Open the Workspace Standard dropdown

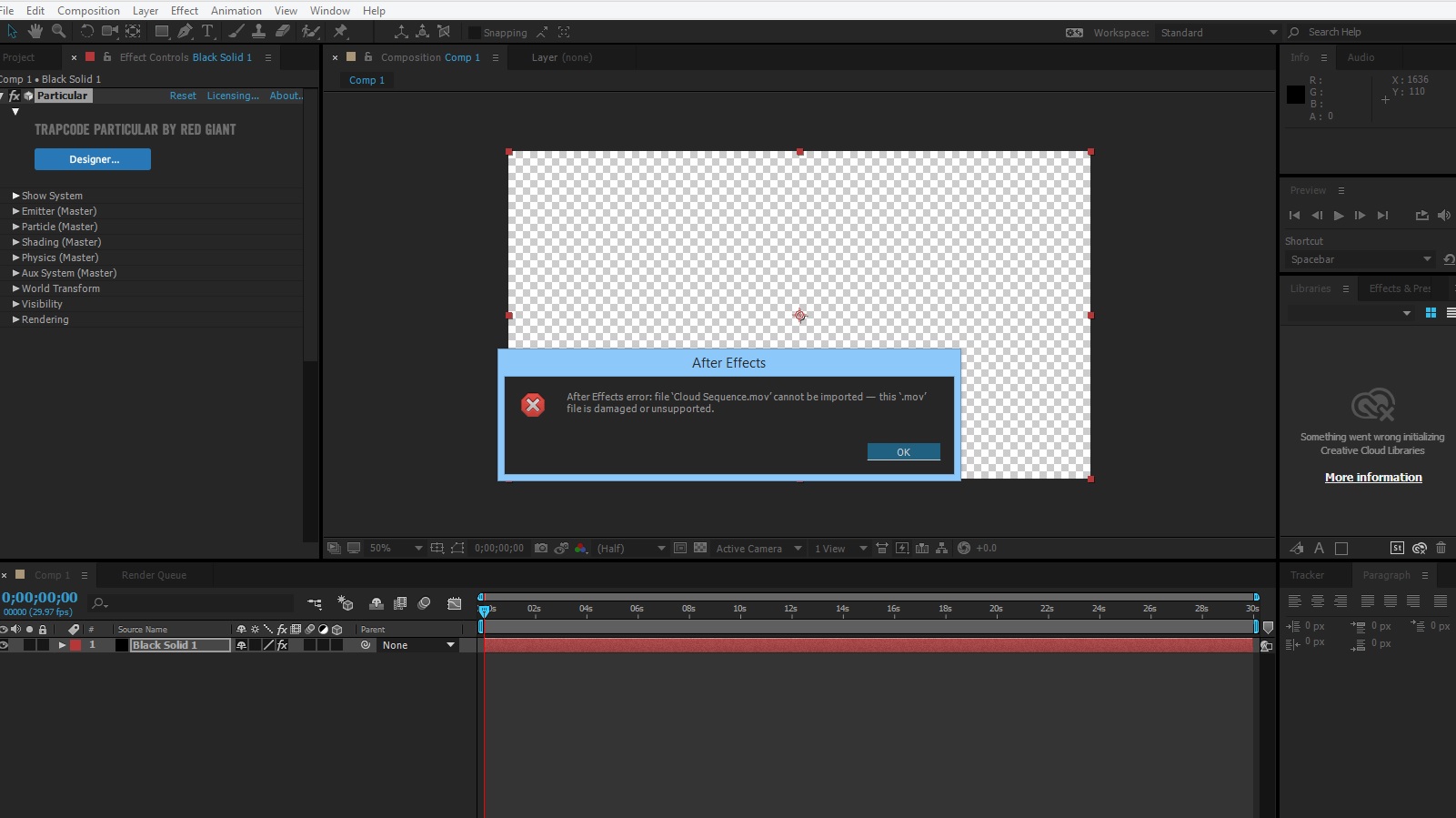point(1219,33)
